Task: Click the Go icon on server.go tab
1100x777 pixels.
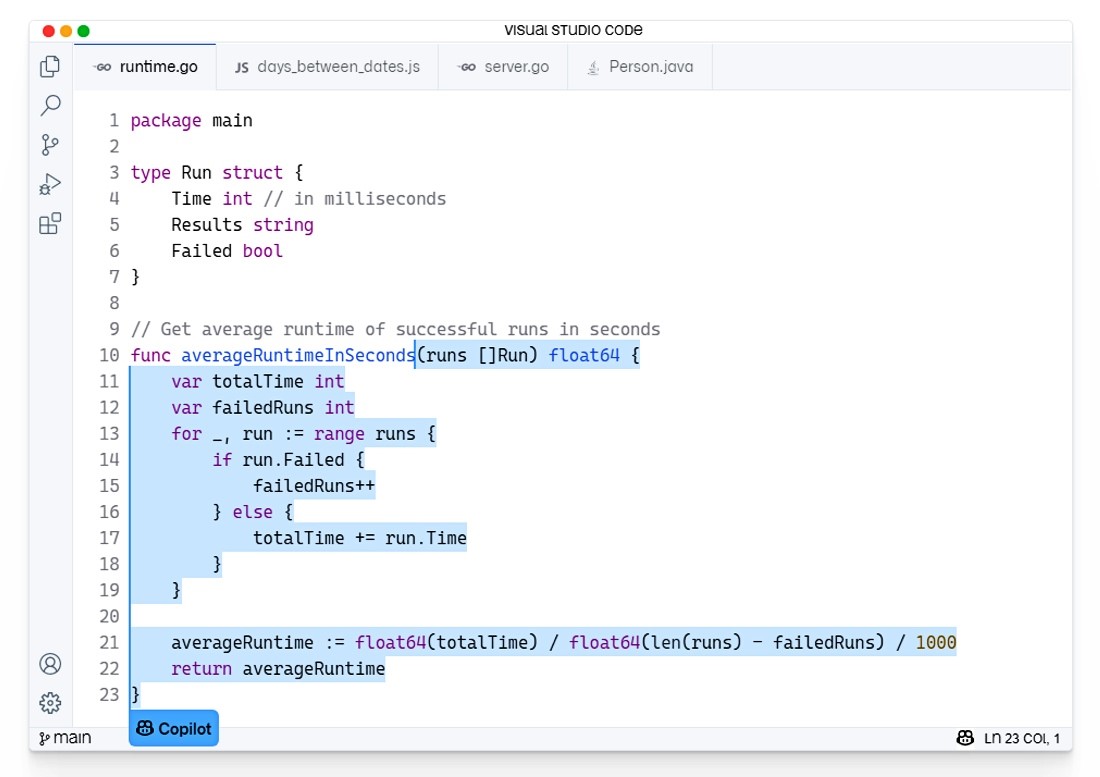Action: point(467,67)
